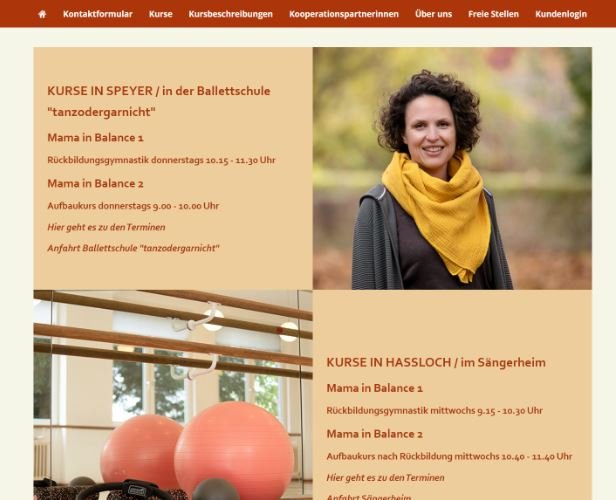Open the Freie Stellen page

(493, 14)
